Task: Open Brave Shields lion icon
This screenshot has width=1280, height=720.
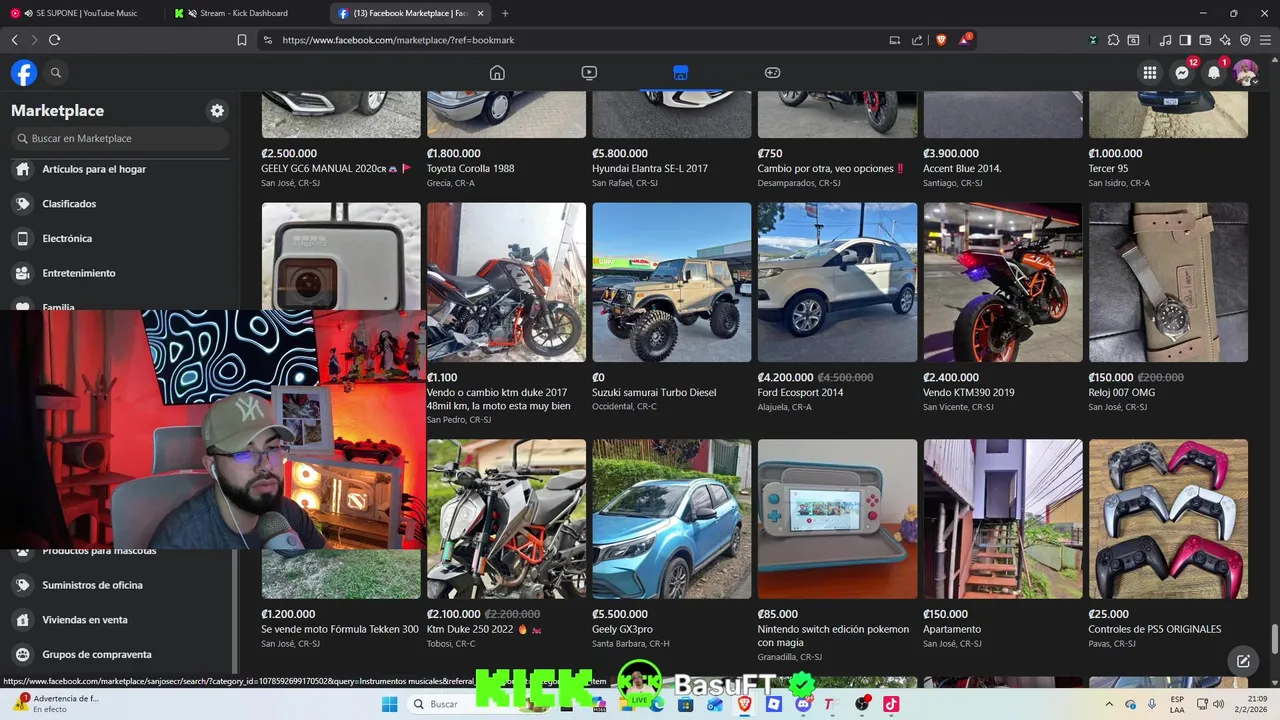Action: tap(941, 40)
